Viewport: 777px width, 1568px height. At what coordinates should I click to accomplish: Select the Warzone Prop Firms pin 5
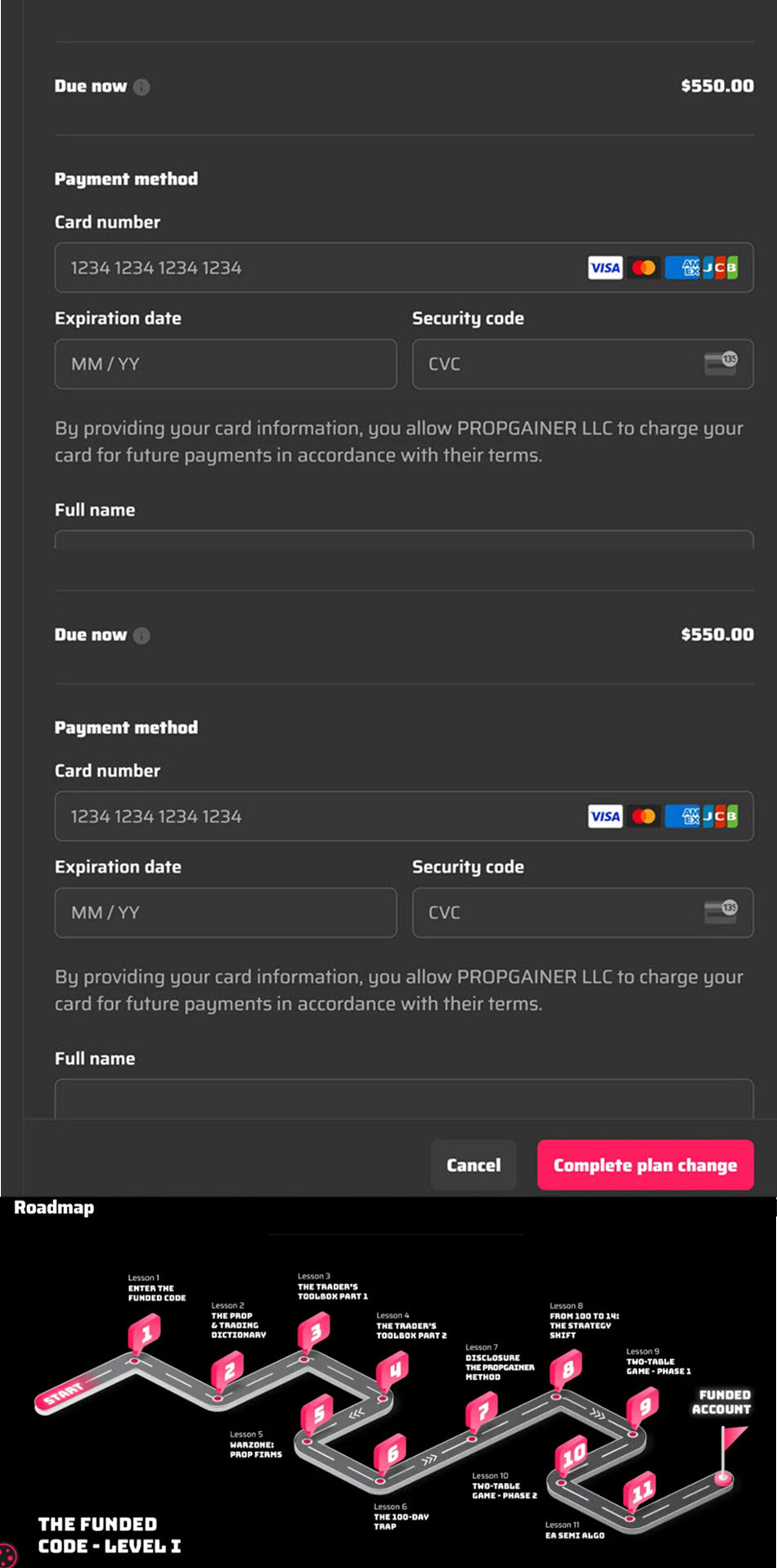(x=317, y=1414)
